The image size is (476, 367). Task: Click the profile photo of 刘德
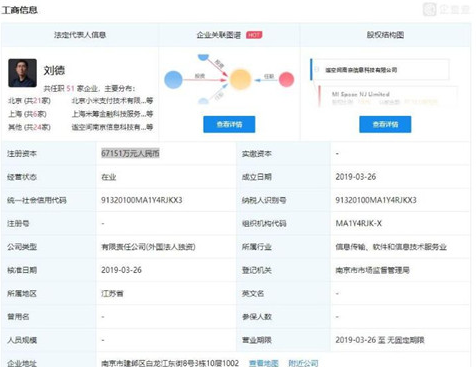22,73
